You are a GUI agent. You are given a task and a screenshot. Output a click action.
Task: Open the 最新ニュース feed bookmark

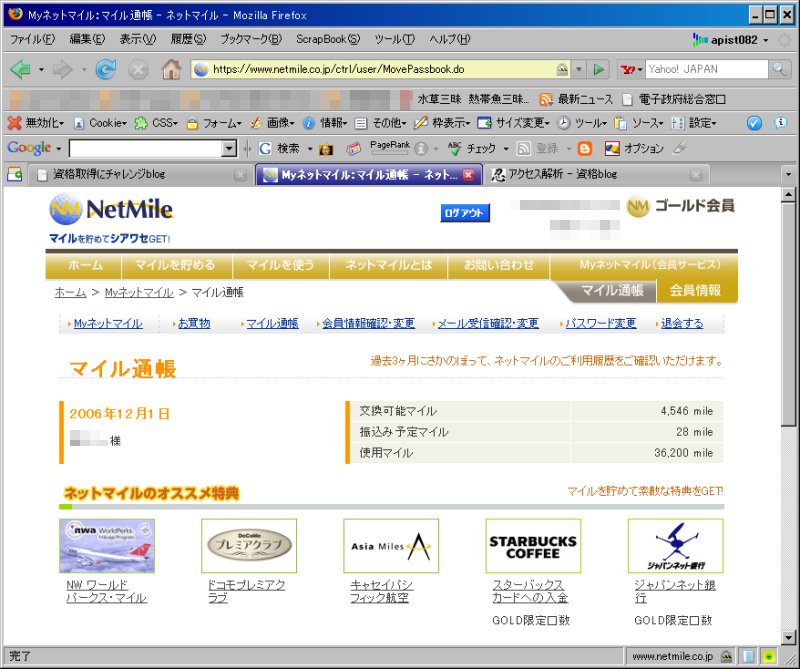tap(577, 99)
